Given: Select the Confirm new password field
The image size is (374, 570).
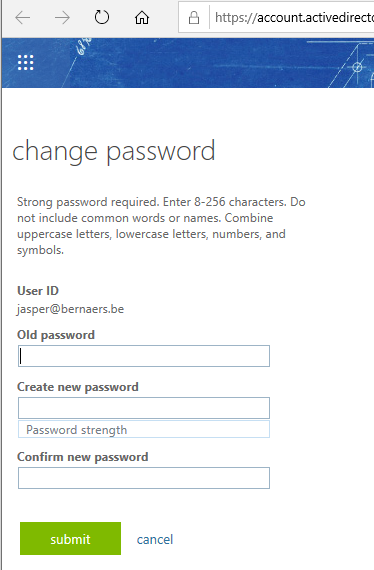Looking at the screenshot, I should tap(144, 478).
